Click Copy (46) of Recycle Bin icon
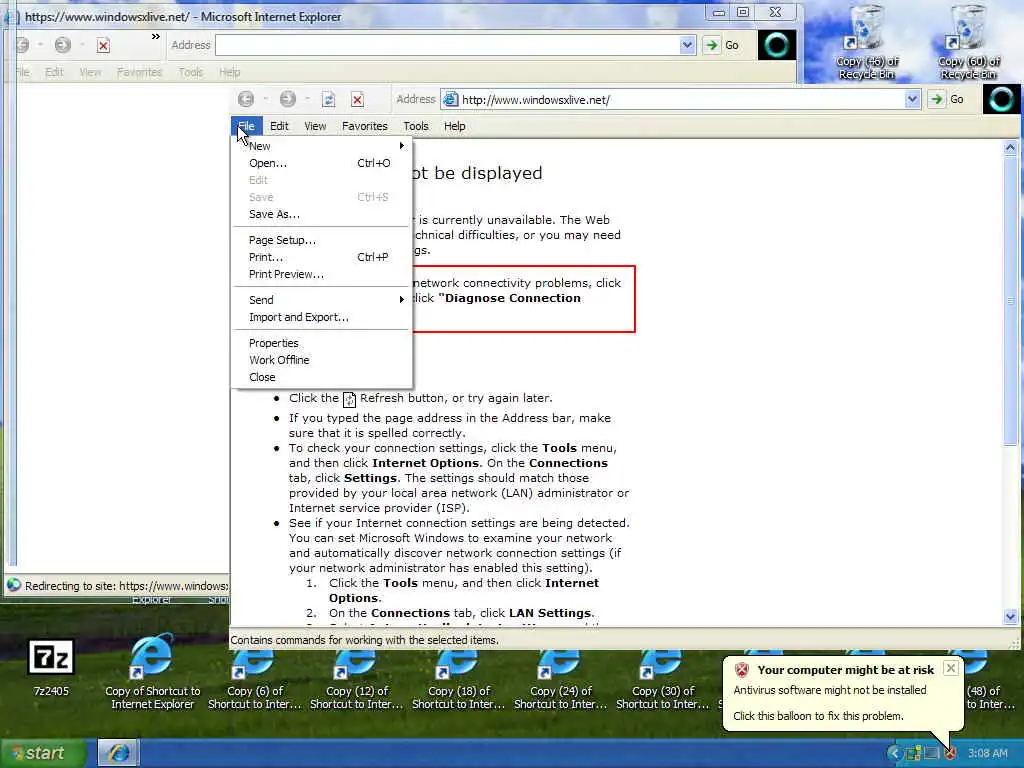The height and width of the screenshot is (768, 1024). (x=867, y=42)
